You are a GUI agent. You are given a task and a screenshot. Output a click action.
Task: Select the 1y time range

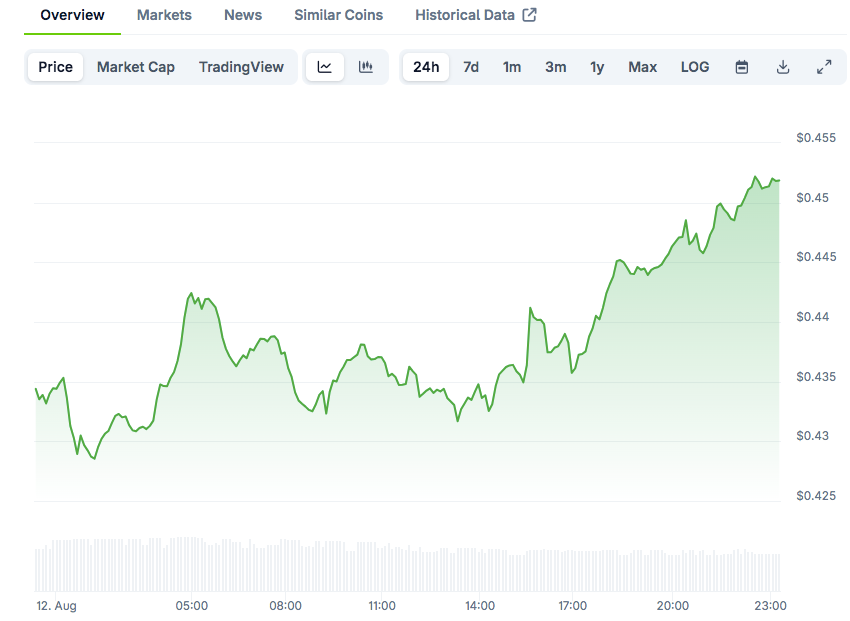[597, 67]
